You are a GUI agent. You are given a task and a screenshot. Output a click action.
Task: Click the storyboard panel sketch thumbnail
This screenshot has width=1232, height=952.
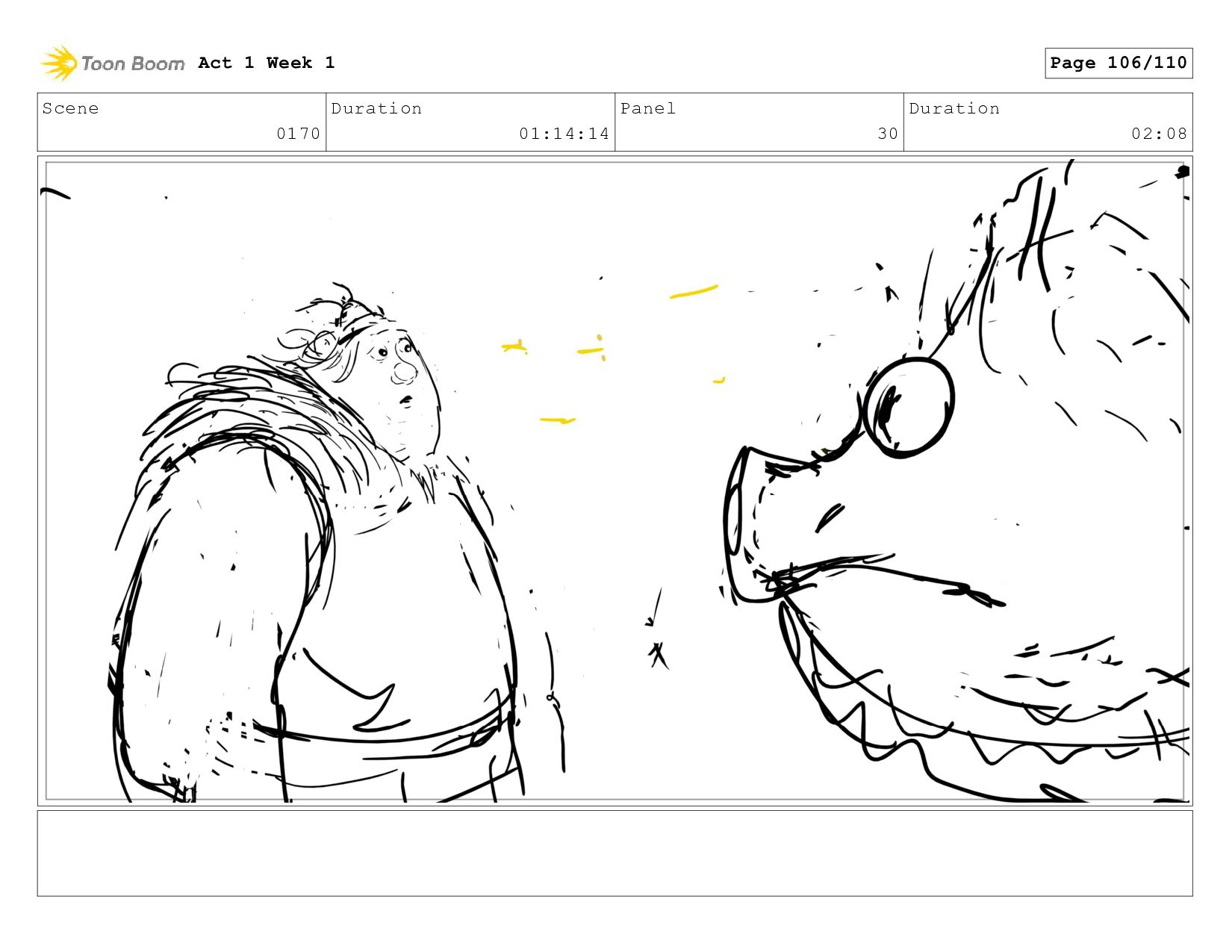(x=615, y=481)
